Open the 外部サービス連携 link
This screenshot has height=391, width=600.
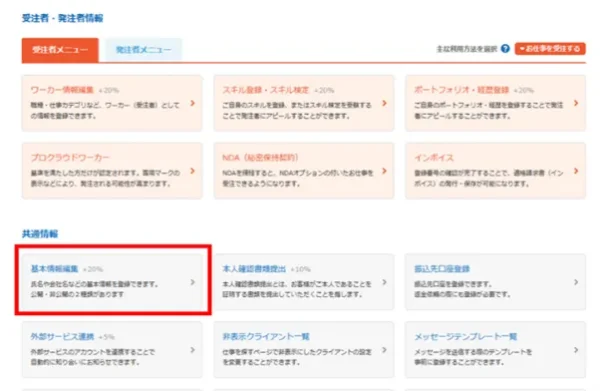click(x=62, y=337)
